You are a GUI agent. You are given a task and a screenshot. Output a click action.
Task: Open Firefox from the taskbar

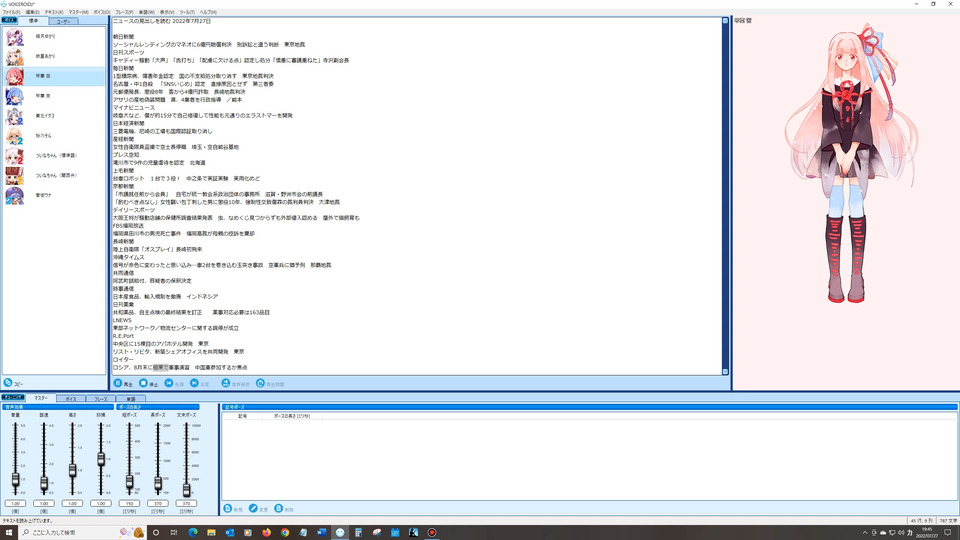[x=266, y=533]
